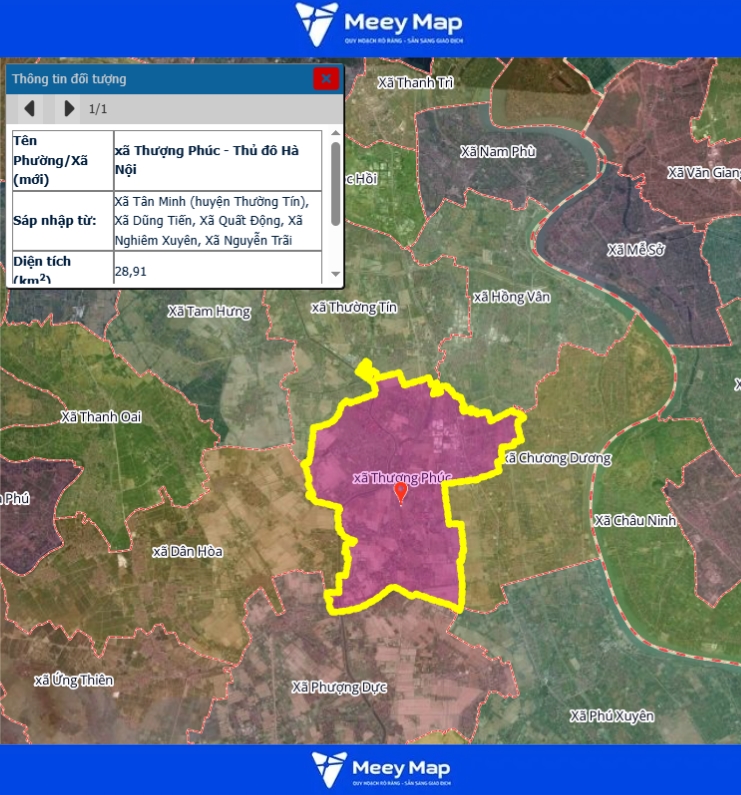Image resolution: width=741 pixels, height=795 pixels.
Task: Click 'Xã Thanh Oai' map label
Action: [x=101, y=417]
